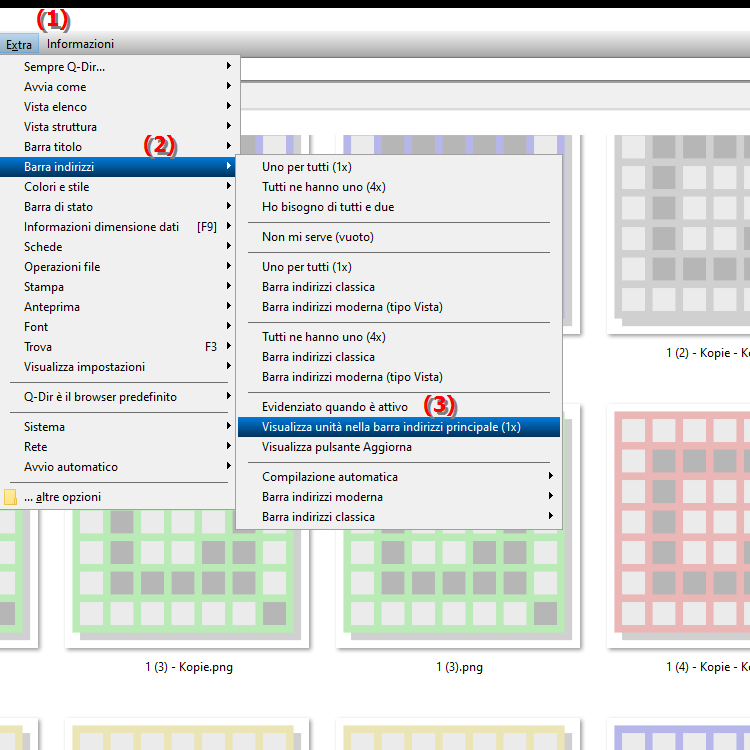750x750 pixels.
Task: Select the red 1 (4) - Kopie thumbnail
Action: [679, 526]
